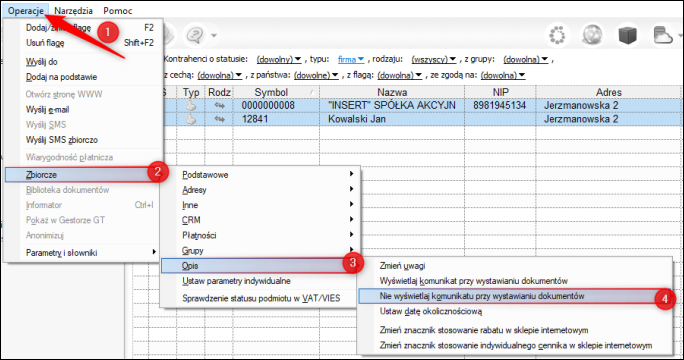Open the Pomoc menu
684x360 pixels.
tap(118, 10)
